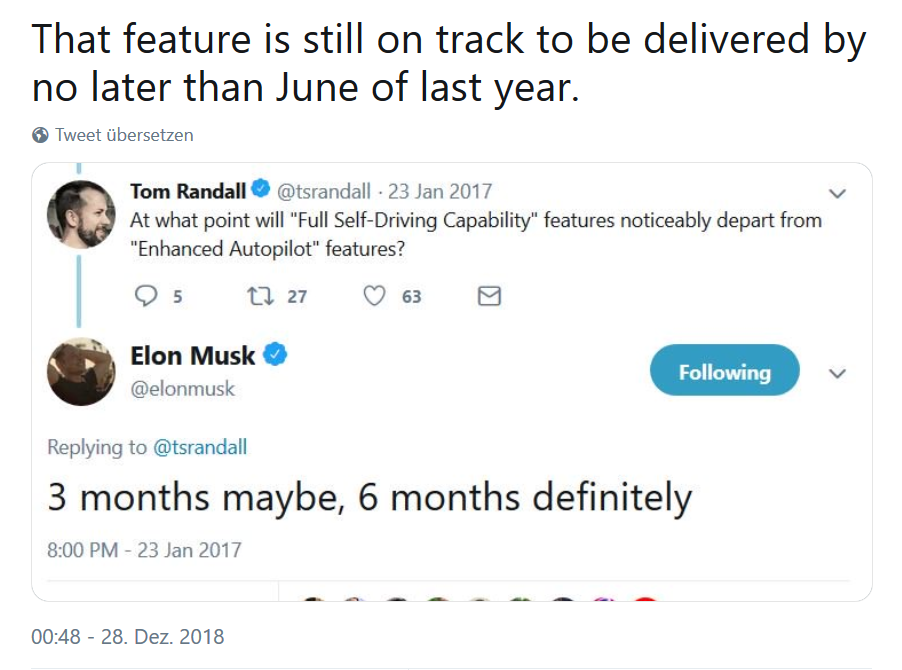
Task: Expand the chevron menu on Tom Randall's tweet
Action: pos(838,193)
